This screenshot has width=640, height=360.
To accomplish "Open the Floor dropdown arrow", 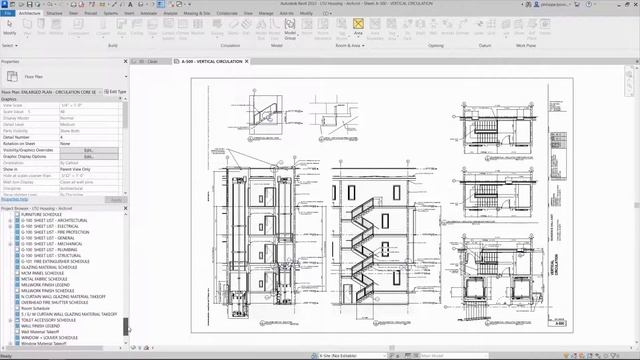I will (x=153, y=38).
